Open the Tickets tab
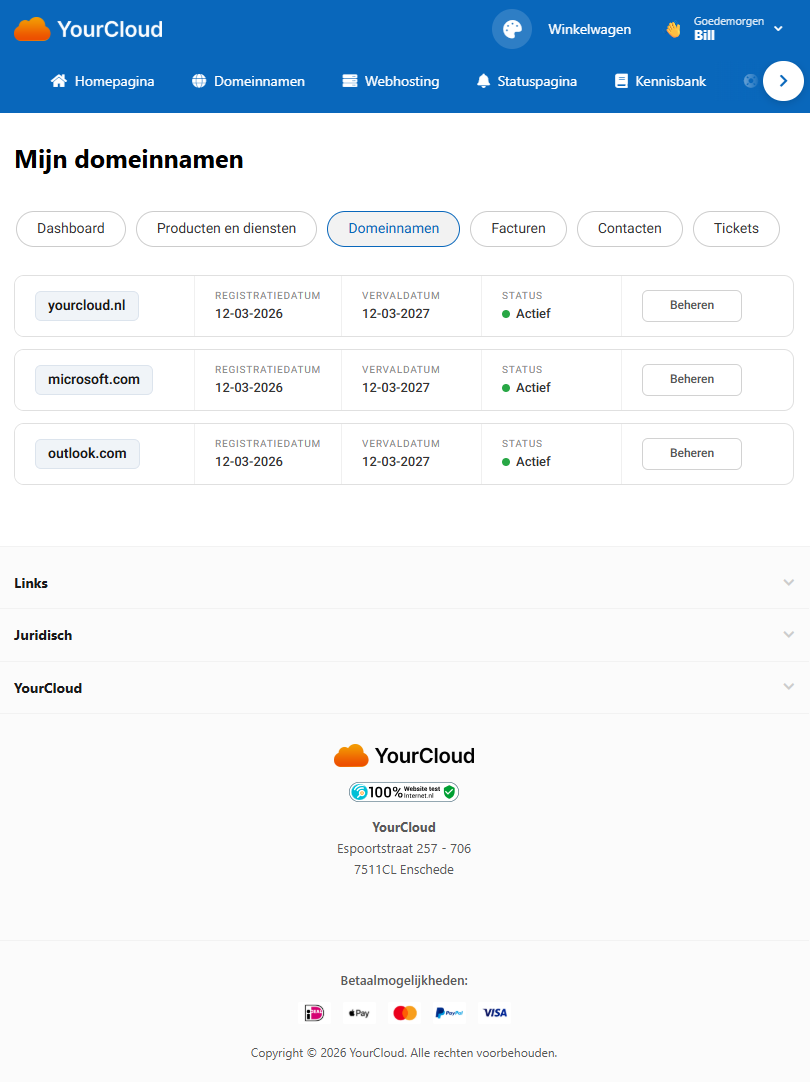The height and width of the screenshot is (1082, 810). coord(736,229)
